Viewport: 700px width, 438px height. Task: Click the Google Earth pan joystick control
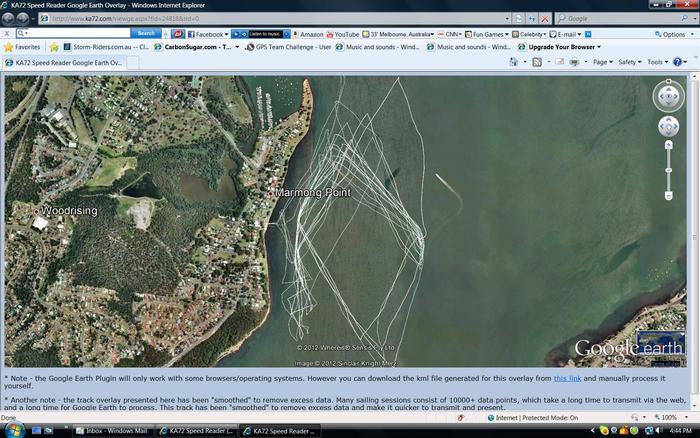tap(668, 127)
